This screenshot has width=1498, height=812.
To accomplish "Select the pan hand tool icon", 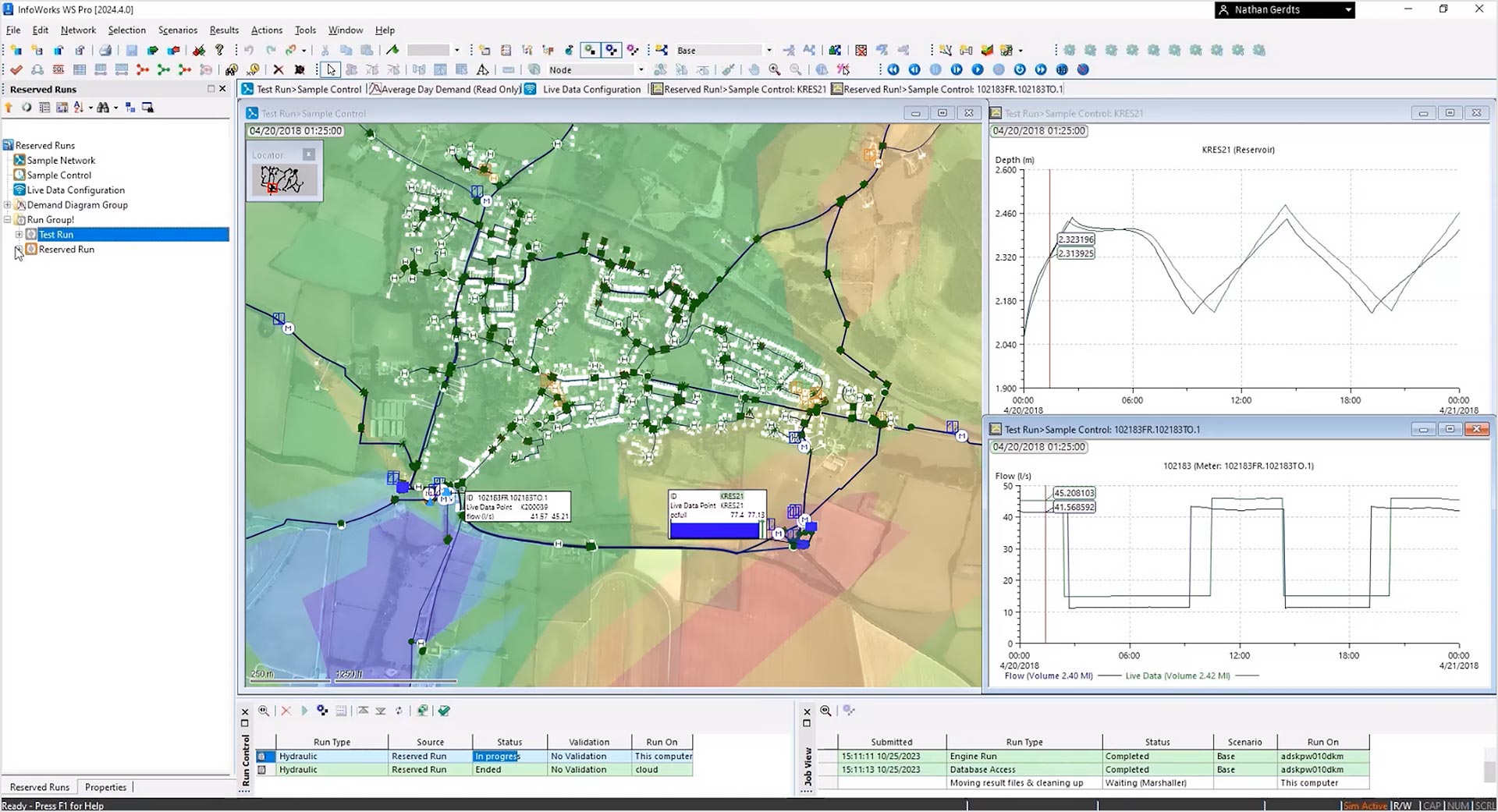I will (x=754, y=69).
